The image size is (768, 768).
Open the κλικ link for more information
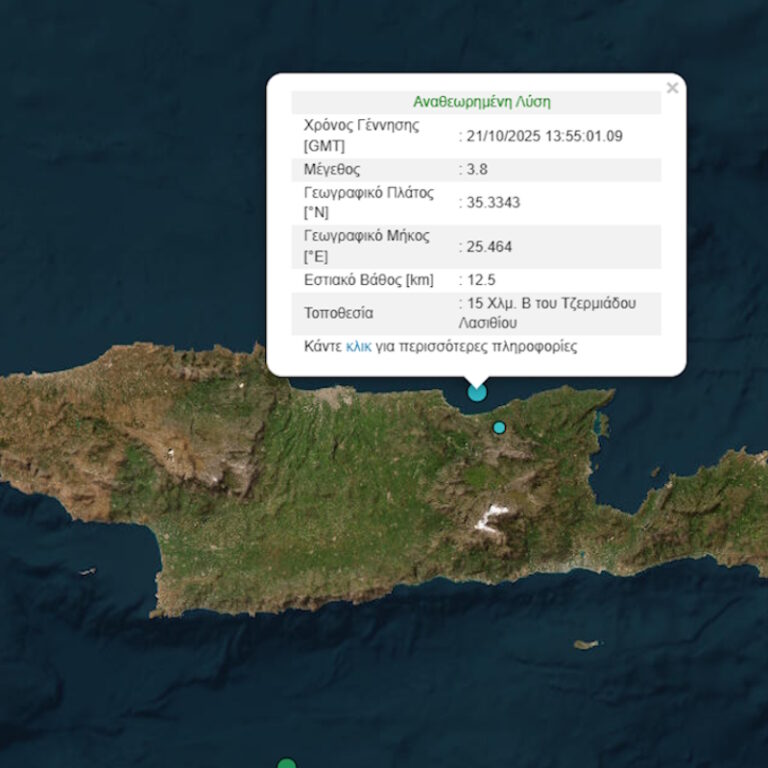tap(358, 347)
